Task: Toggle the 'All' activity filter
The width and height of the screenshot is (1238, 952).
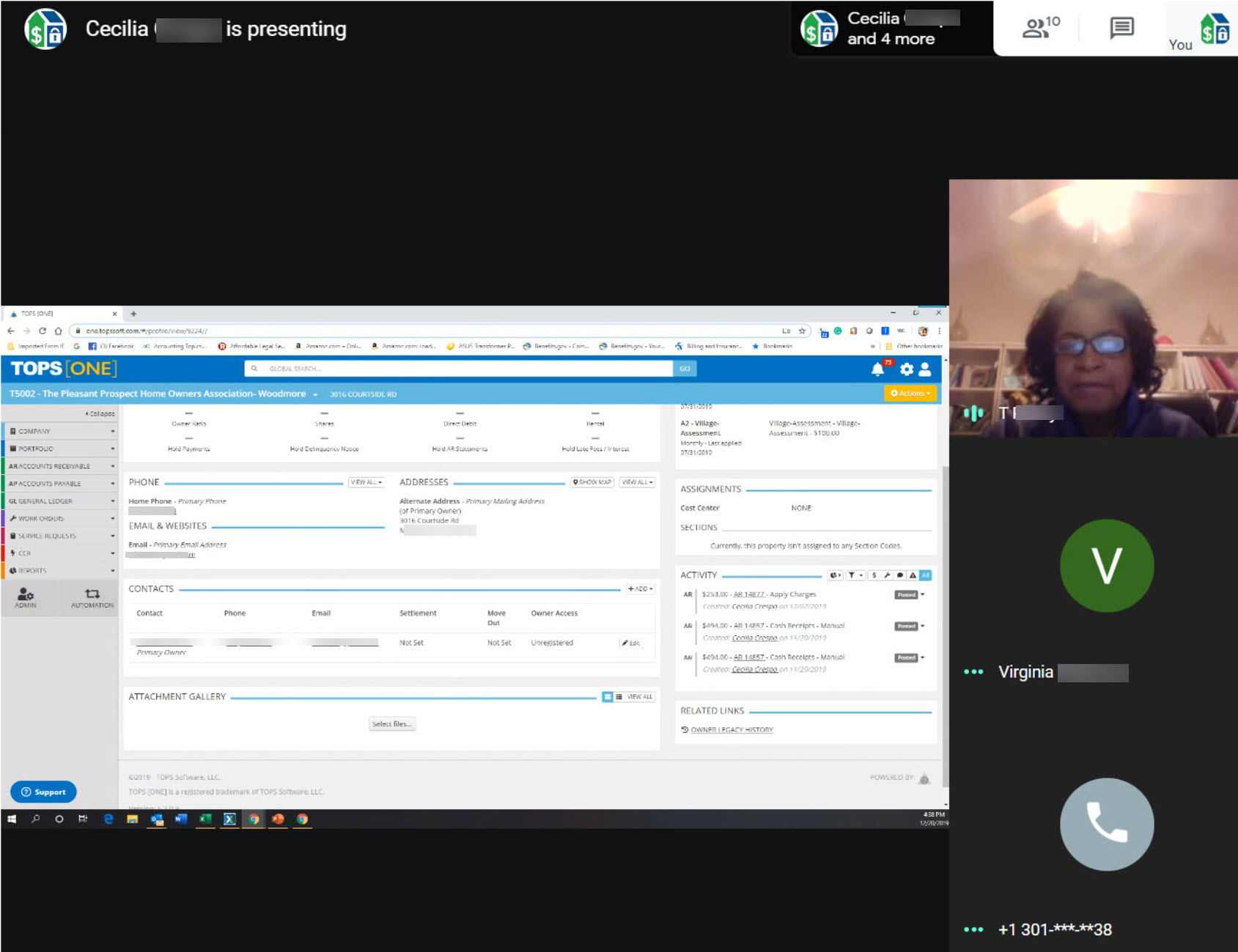Action: 925,575
